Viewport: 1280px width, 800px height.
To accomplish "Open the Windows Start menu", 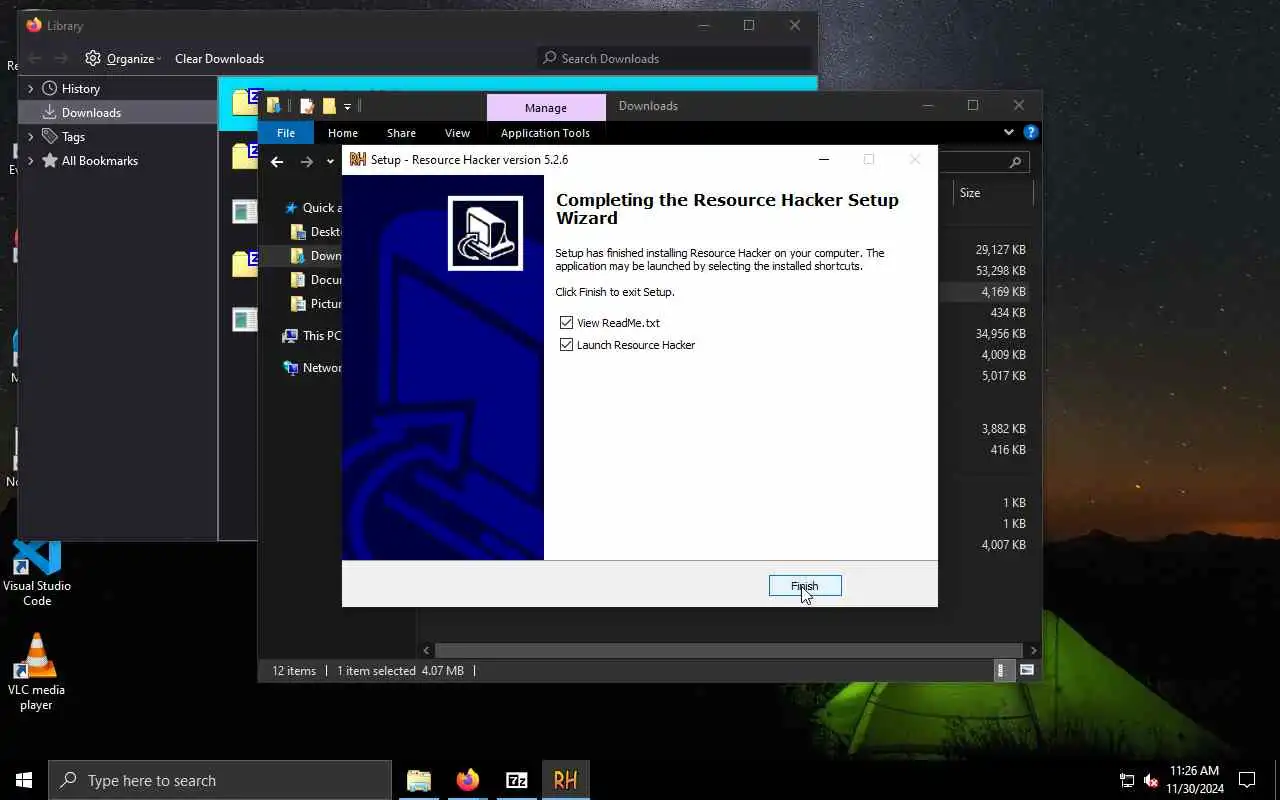I will 24,780.
